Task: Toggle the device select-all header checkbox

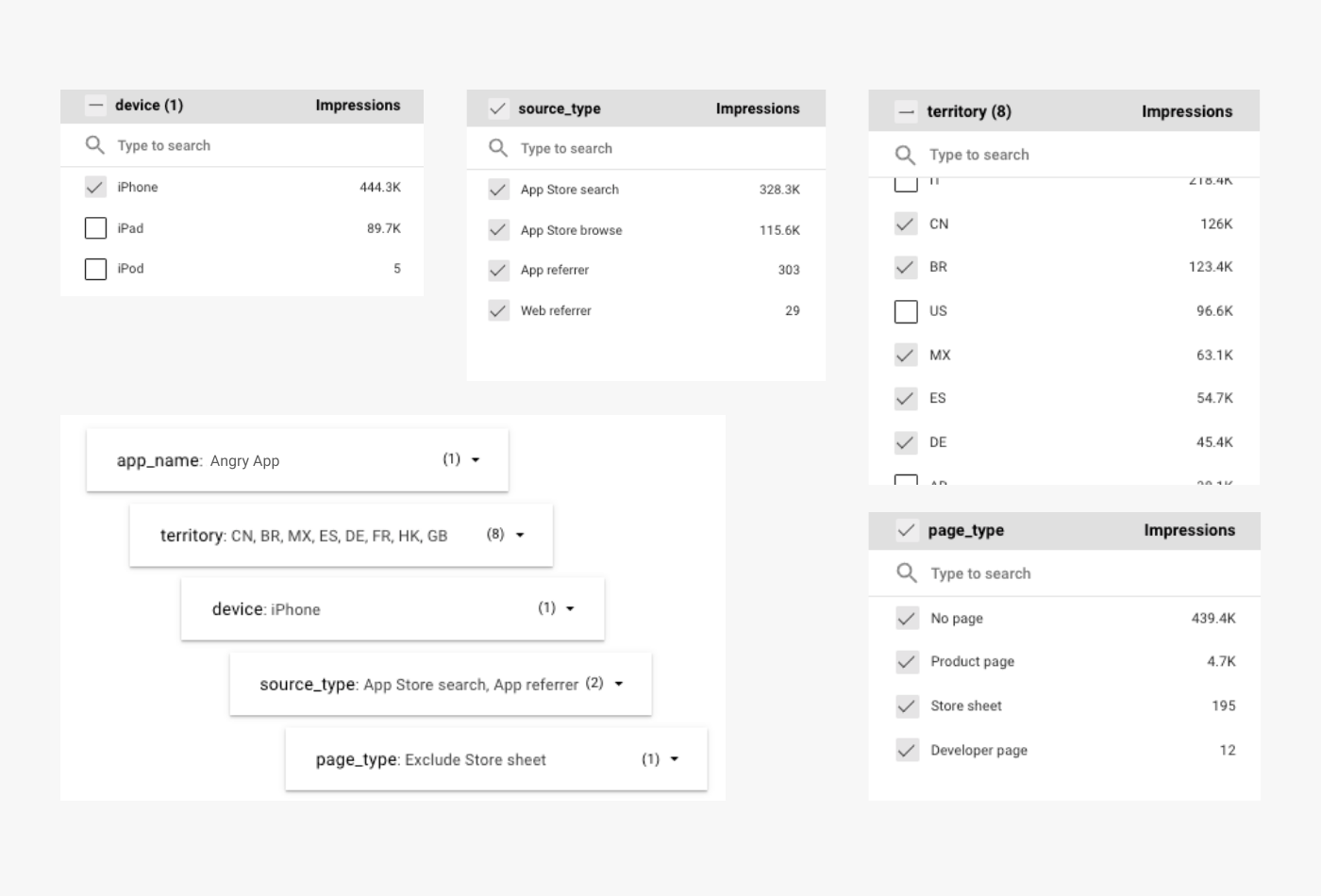Action: 95,106
